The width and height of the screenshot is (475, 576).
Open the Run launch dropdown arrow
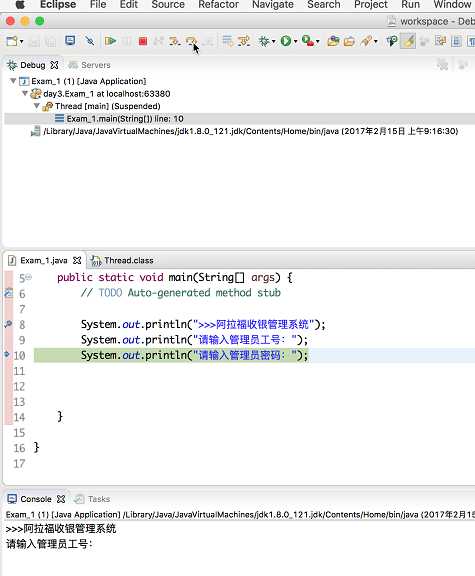(x=295, y=42)
